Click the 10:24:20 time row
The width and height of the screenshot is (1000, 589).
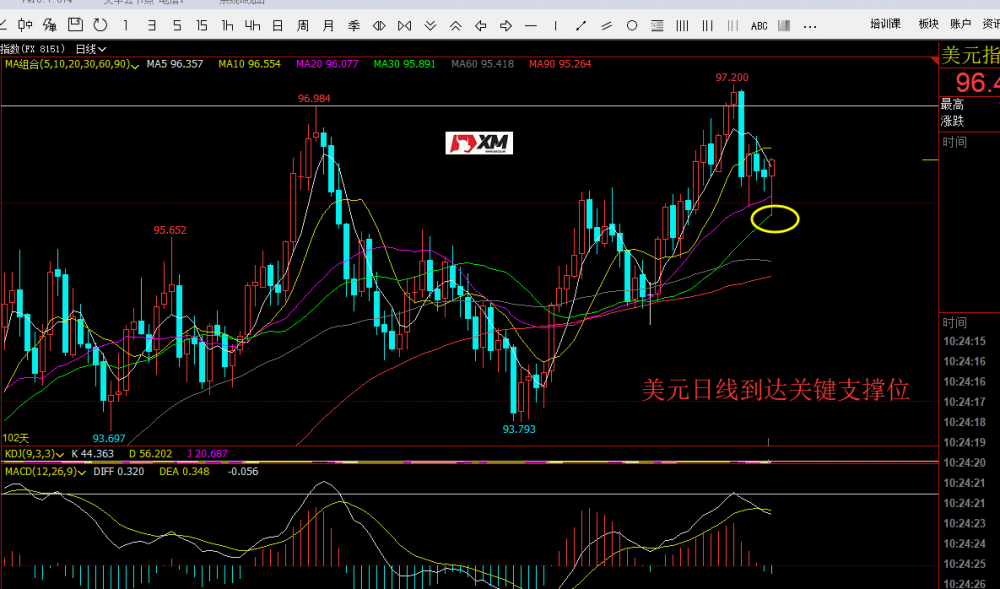click(964, 463)
